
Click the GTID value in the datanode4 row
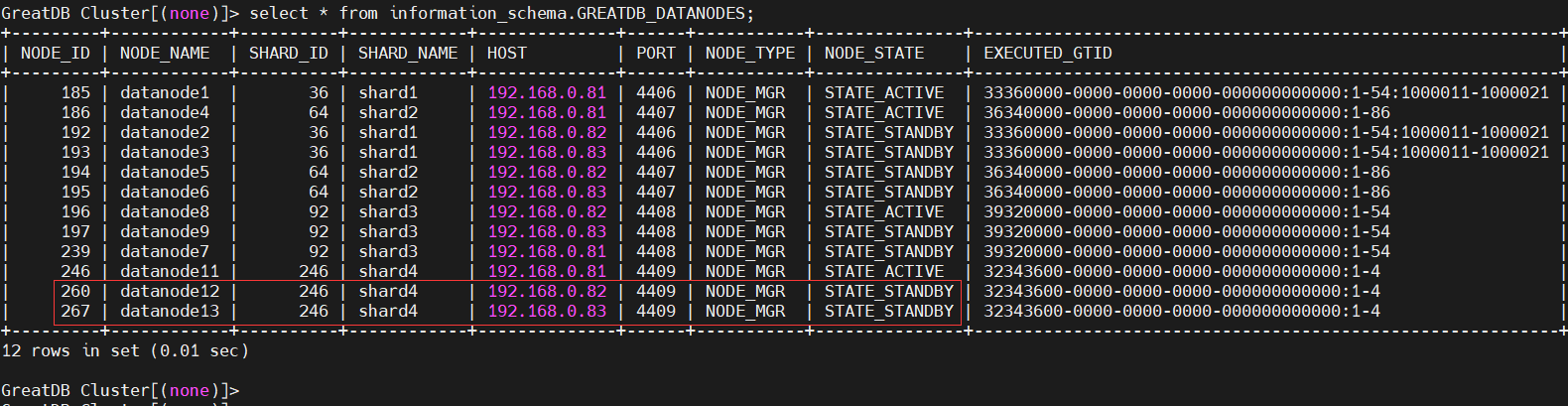point(1187,113)
